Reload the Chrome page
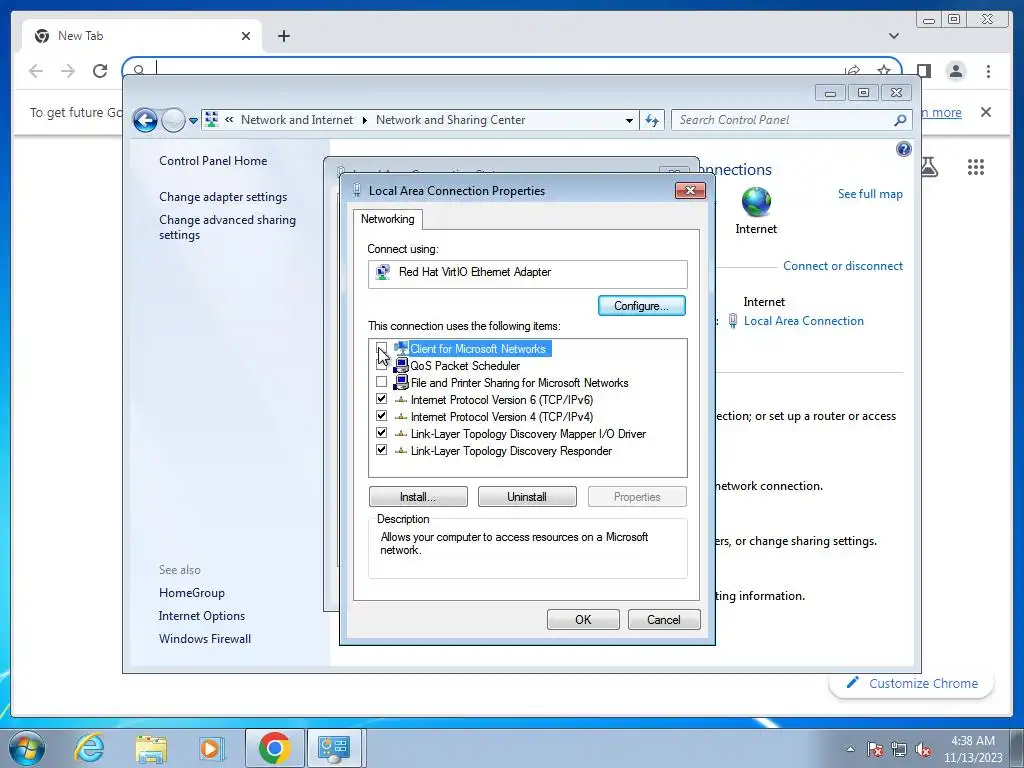Image resolution: width=1024 pixels, height=768 pixels. pos(100,71)
